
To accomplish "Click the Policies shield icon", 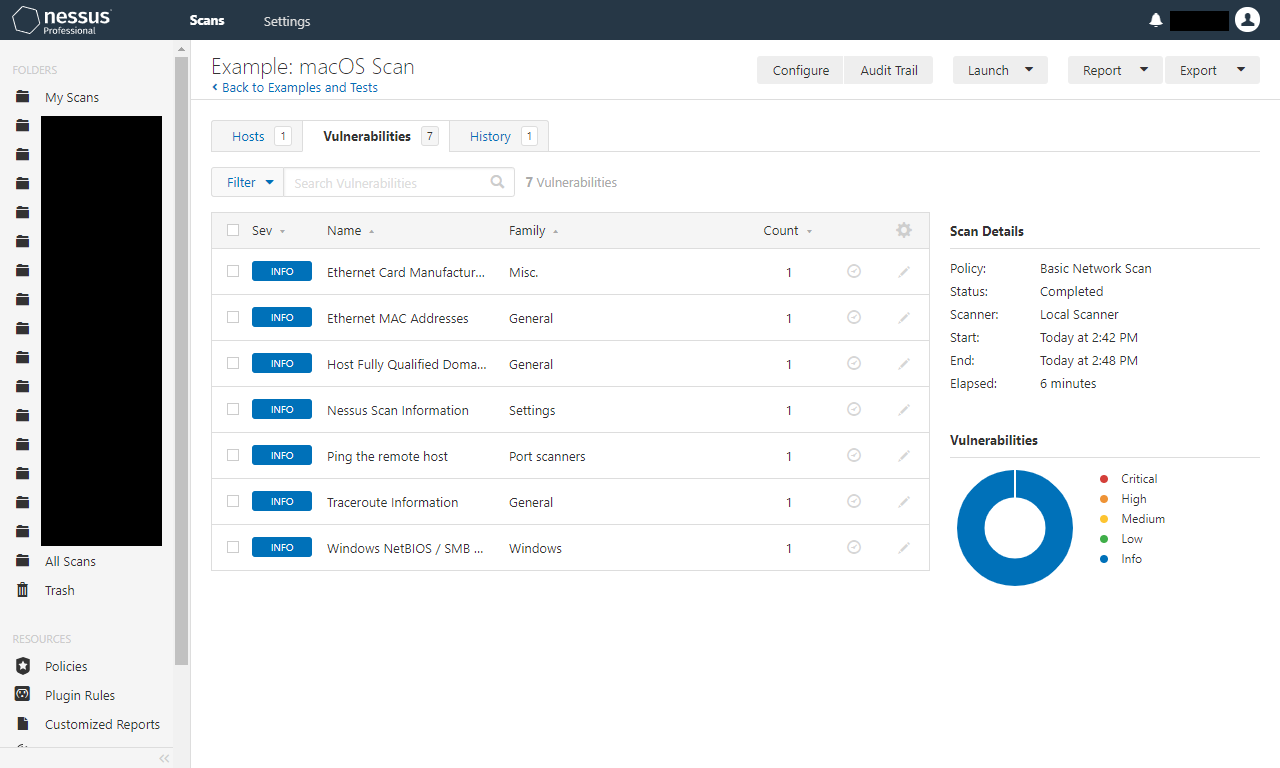I will coord(22,666).
